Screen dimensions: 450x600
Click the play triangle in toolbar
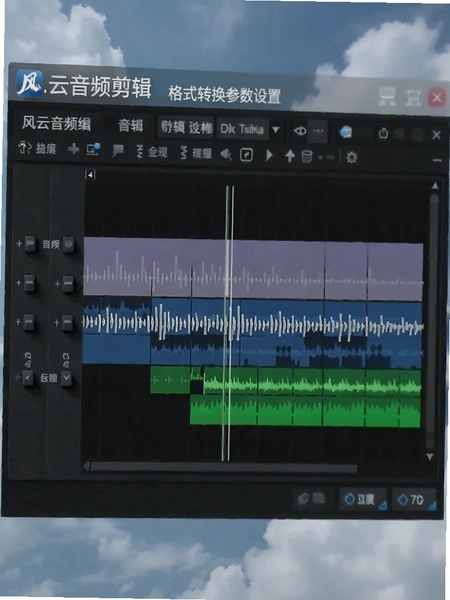269,155
